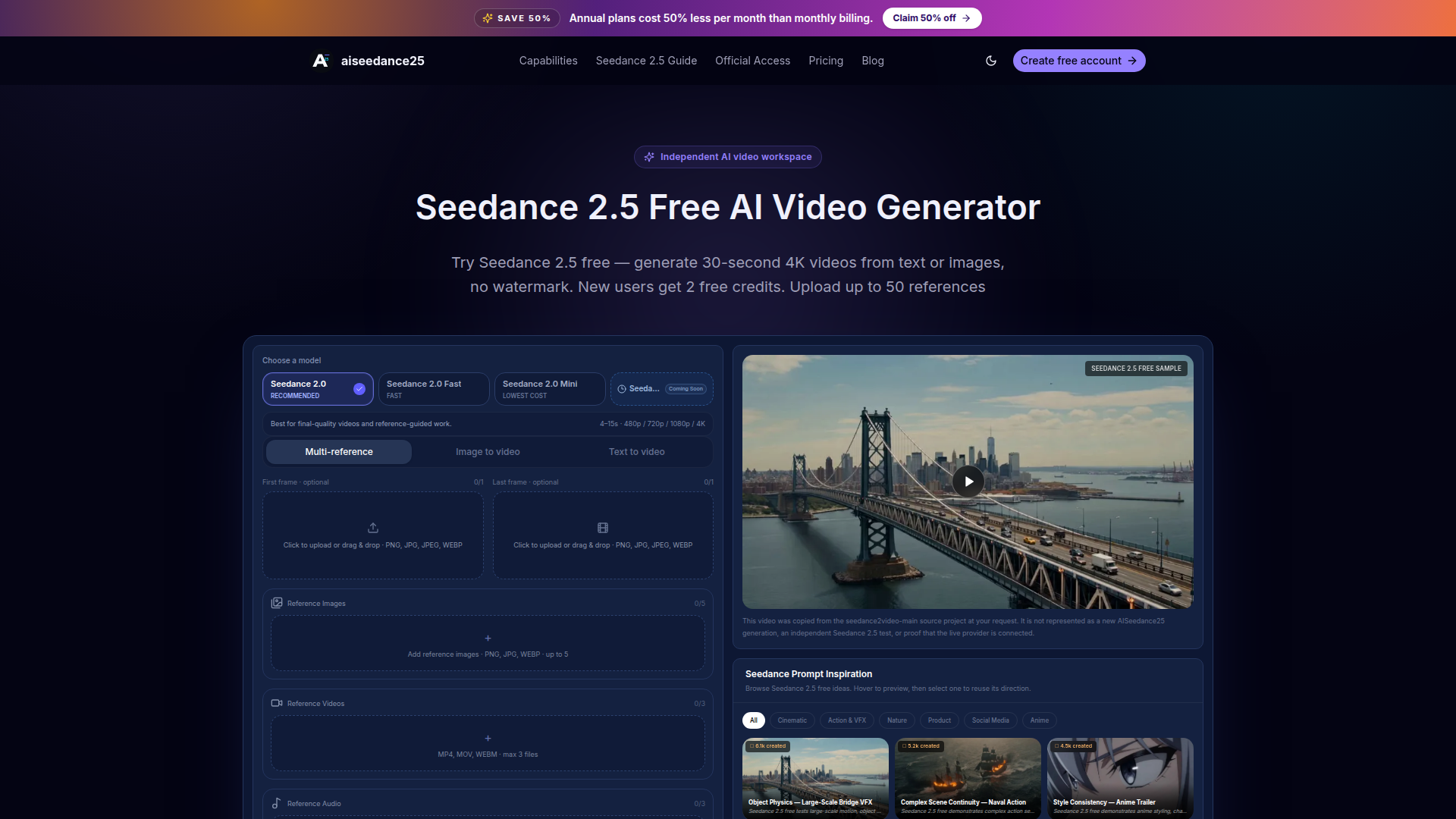Click the Coming Soon badge
Screen dimensions: 1456x819
point(686,389)
